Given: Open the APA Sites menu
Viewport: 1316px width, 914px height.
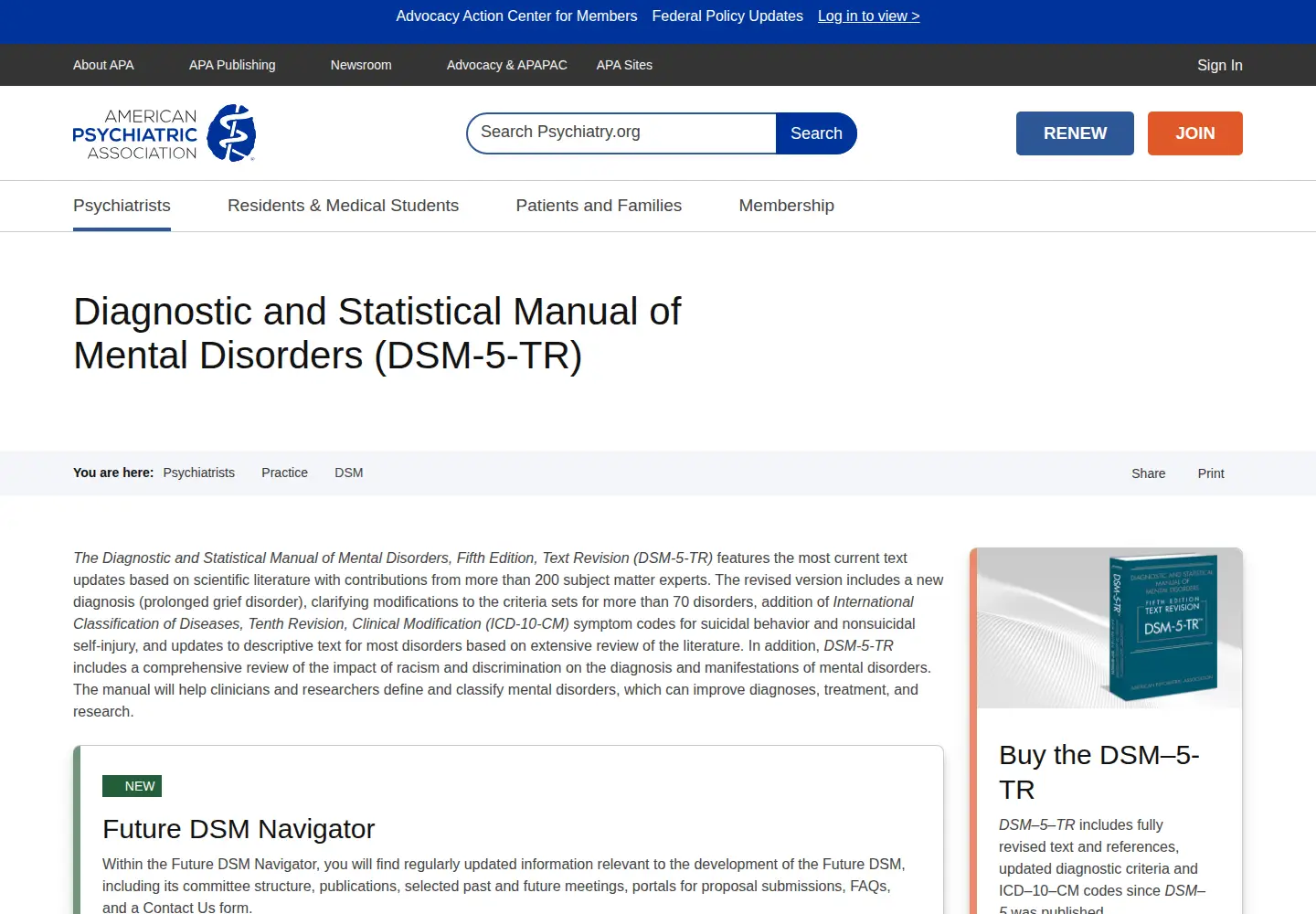Looking at the screenshot, I should click(624, 65).
